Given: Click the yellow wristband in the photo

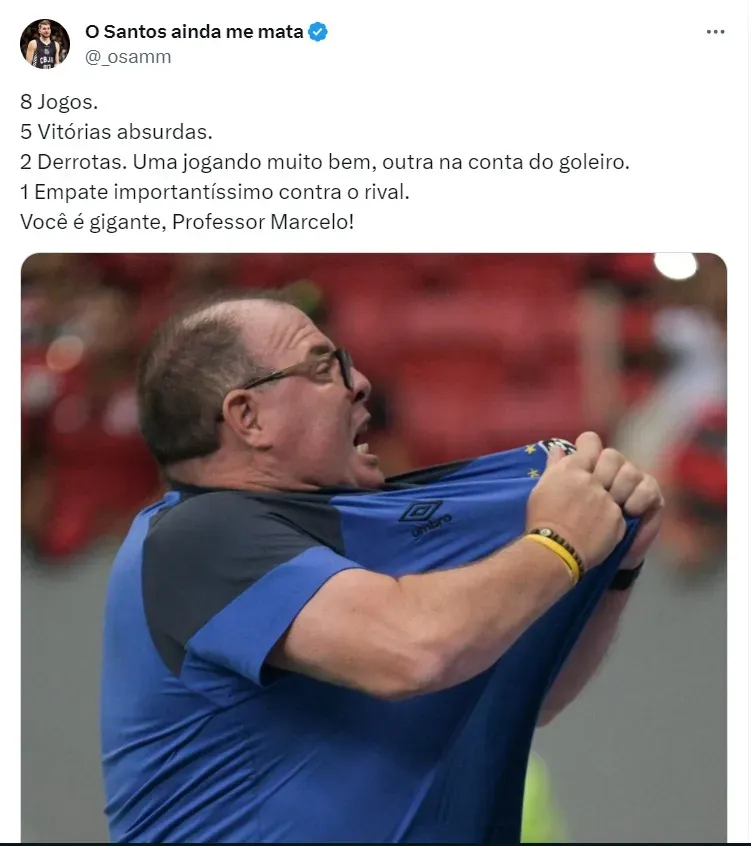Looking at the screenshot, I should (x=557, y=556).
